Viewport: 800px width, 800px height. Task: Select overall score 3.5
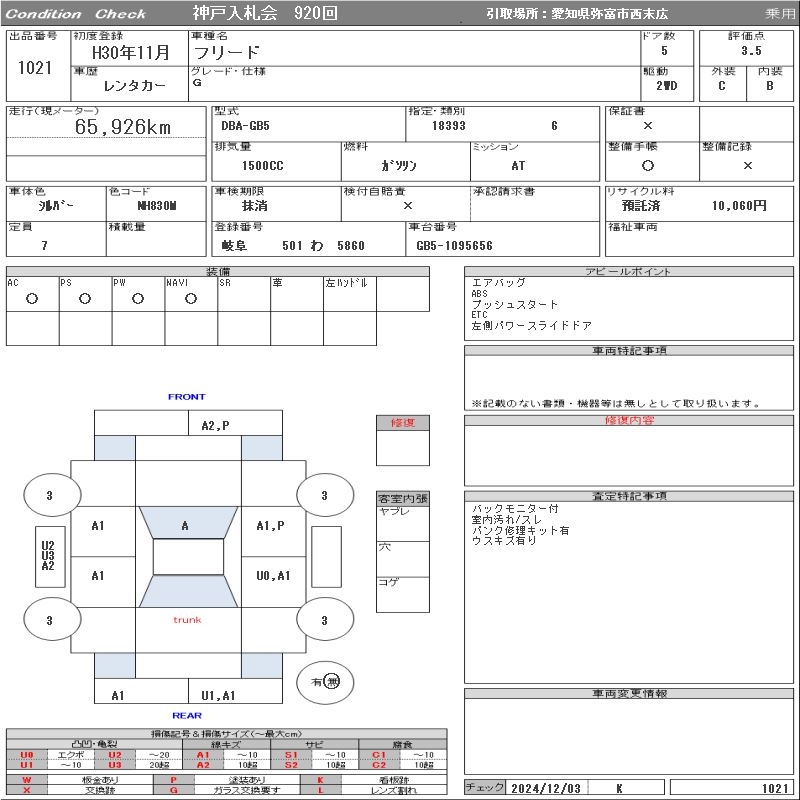click(x=751, y=51)
